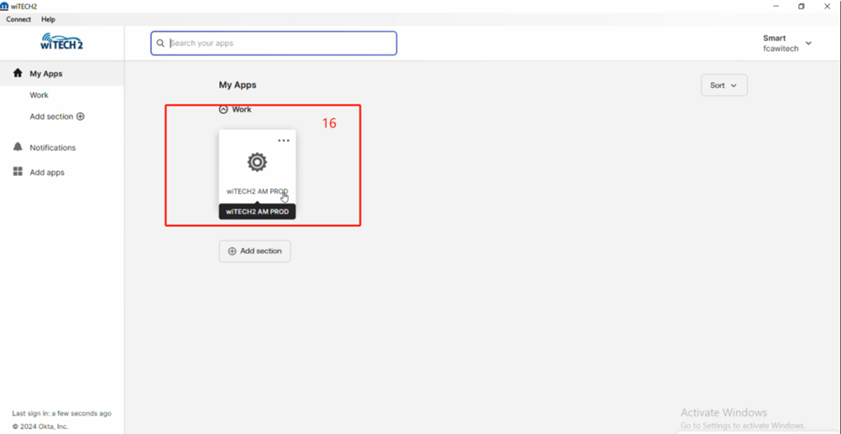Open Add apps grid icon
Viewport: 841px width, 434px height.
click(18, 172)
